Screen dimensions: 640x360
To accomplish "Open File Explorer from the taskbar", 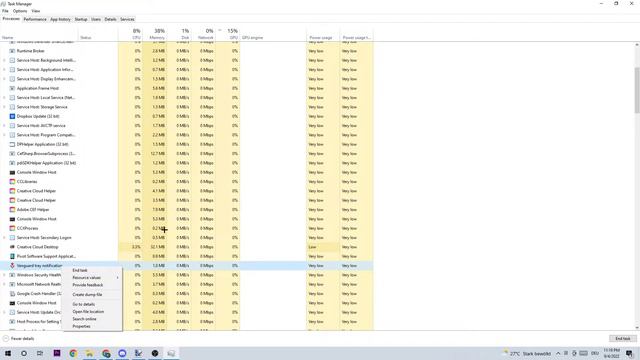I will pos(89,353).
